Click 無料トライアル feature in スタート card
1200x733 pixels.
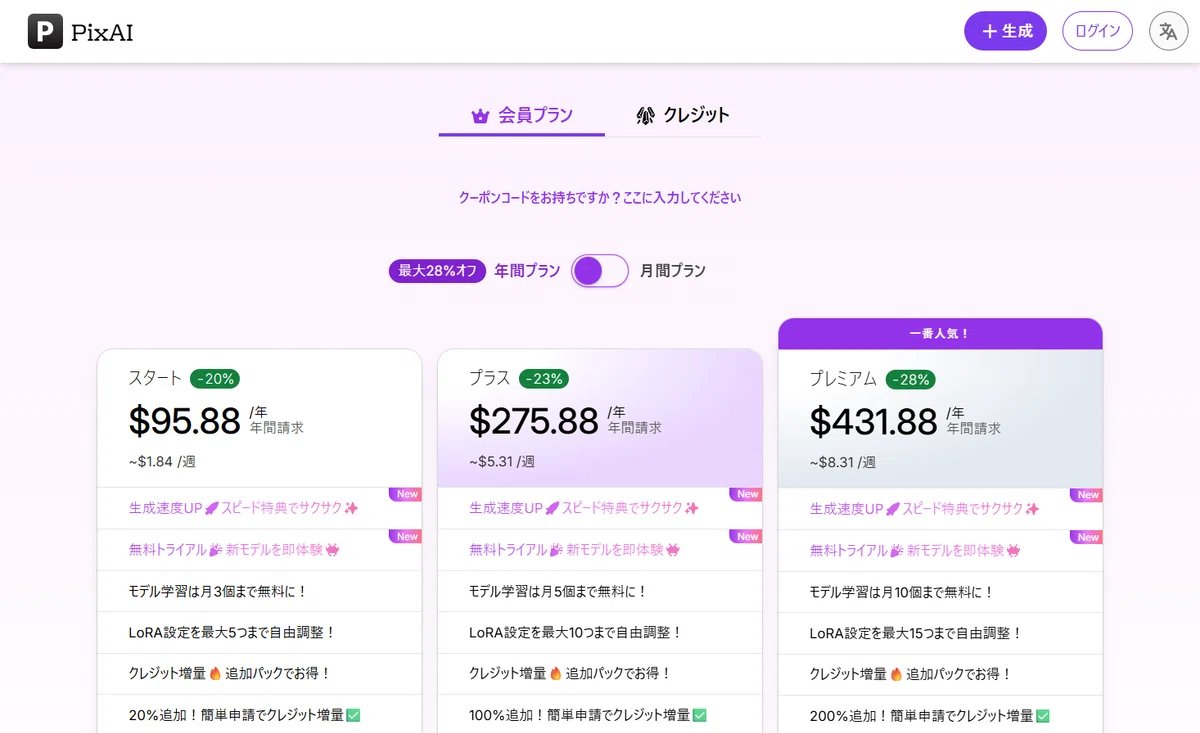tap(235, 550)
